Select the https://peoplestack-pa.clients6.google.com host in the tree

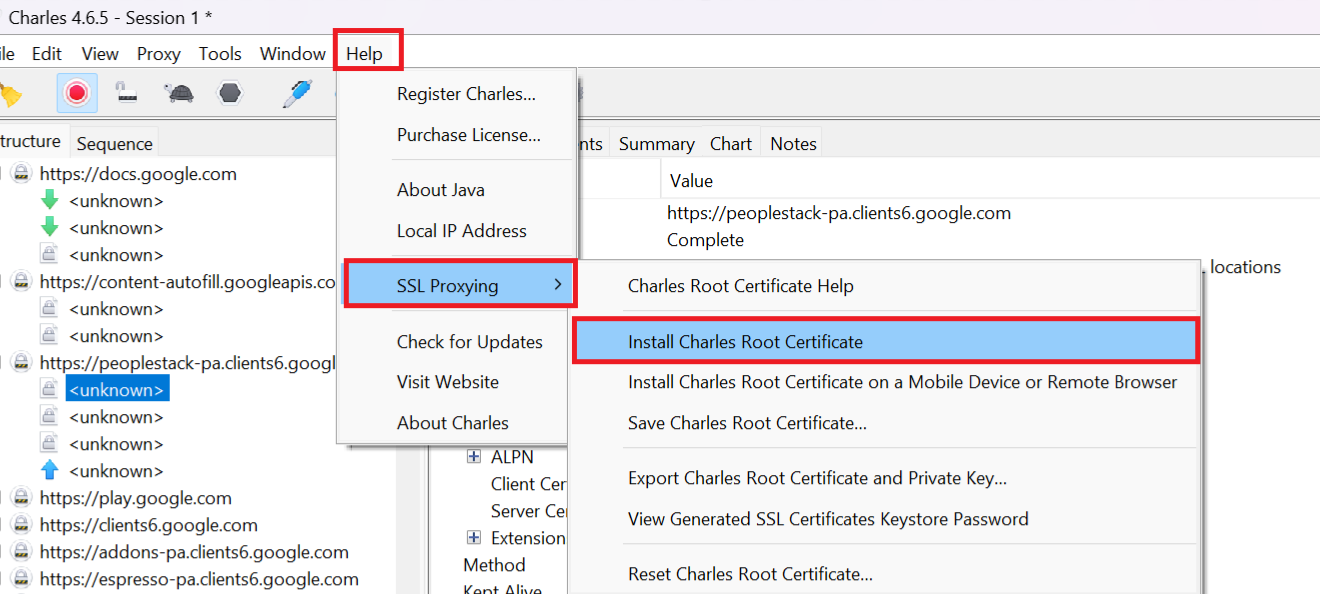pyautogui.click(x=188, y=363)
